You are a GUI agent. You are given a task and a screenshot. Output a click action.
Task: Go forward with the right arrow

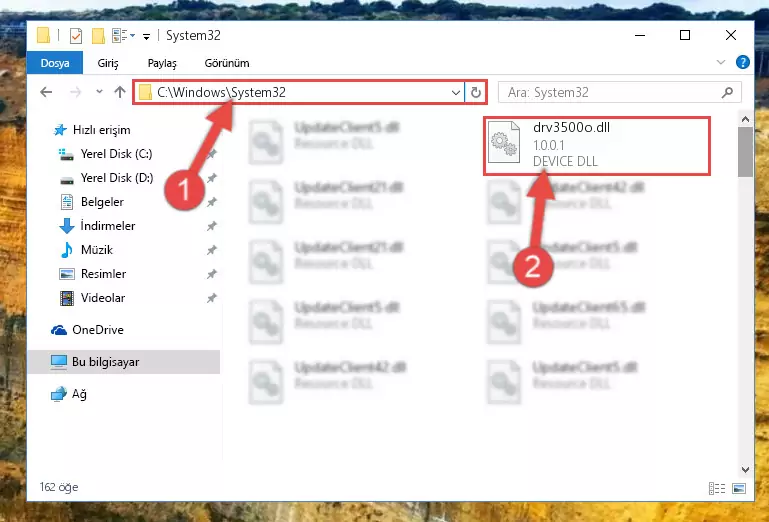[x=76, y=92]
